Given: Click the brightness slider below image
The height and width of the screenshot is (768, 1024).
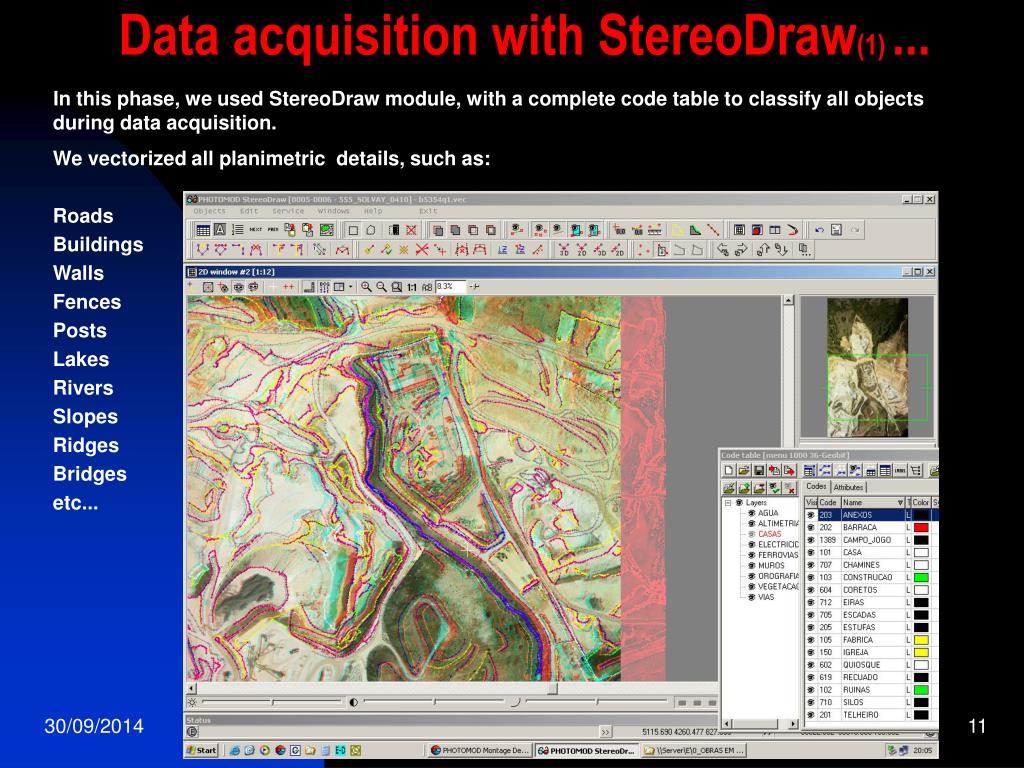Looking at the screenshot, I should 272,702.
